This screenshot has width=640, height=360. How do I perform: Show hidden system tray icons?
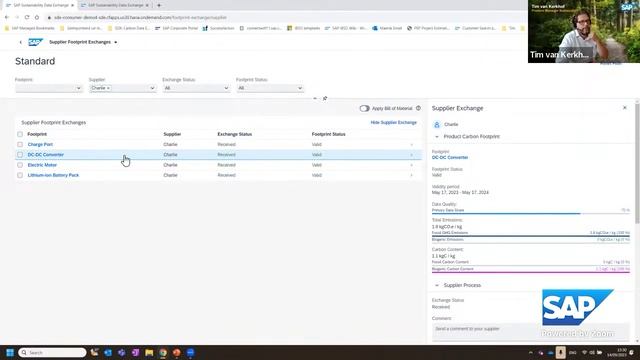click(531, 352)
